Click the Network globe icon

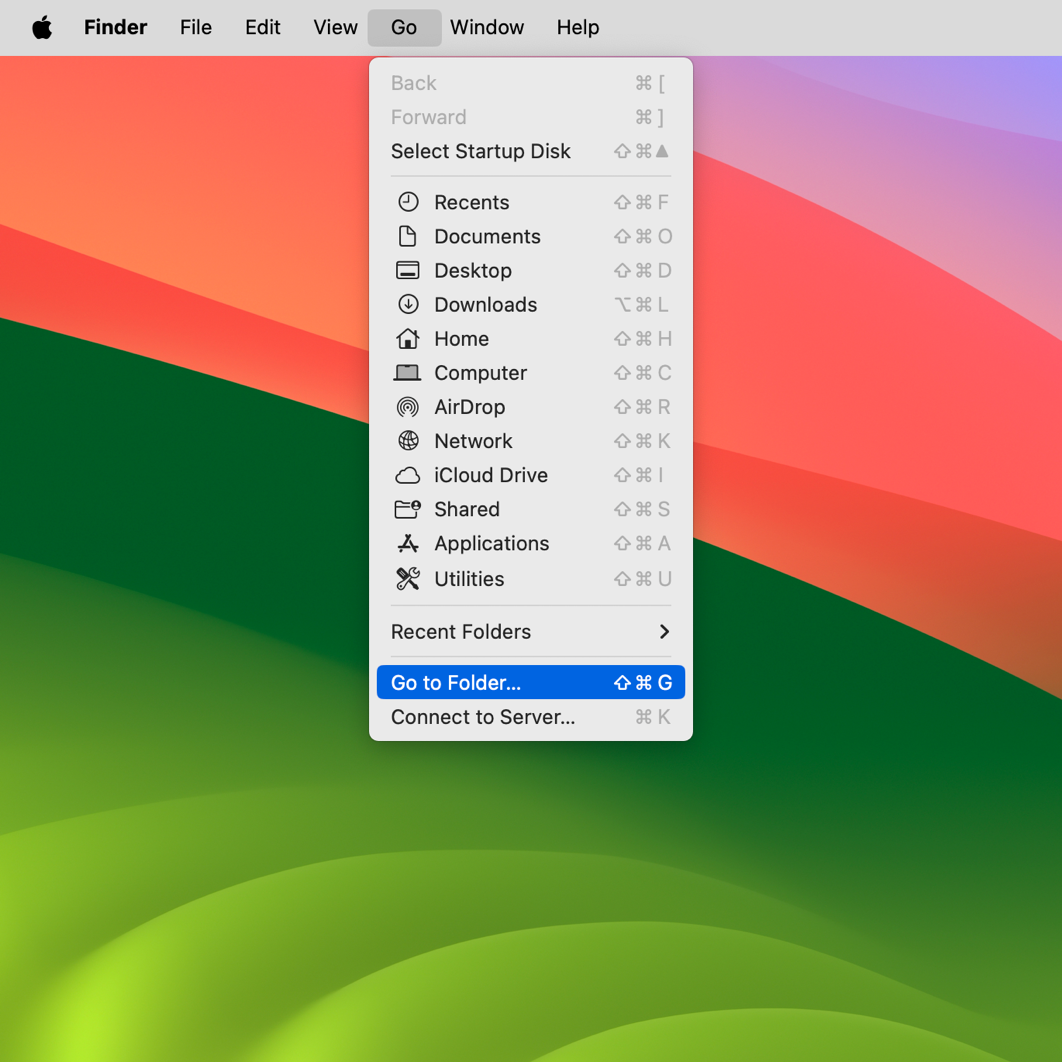tap(408, 441)
